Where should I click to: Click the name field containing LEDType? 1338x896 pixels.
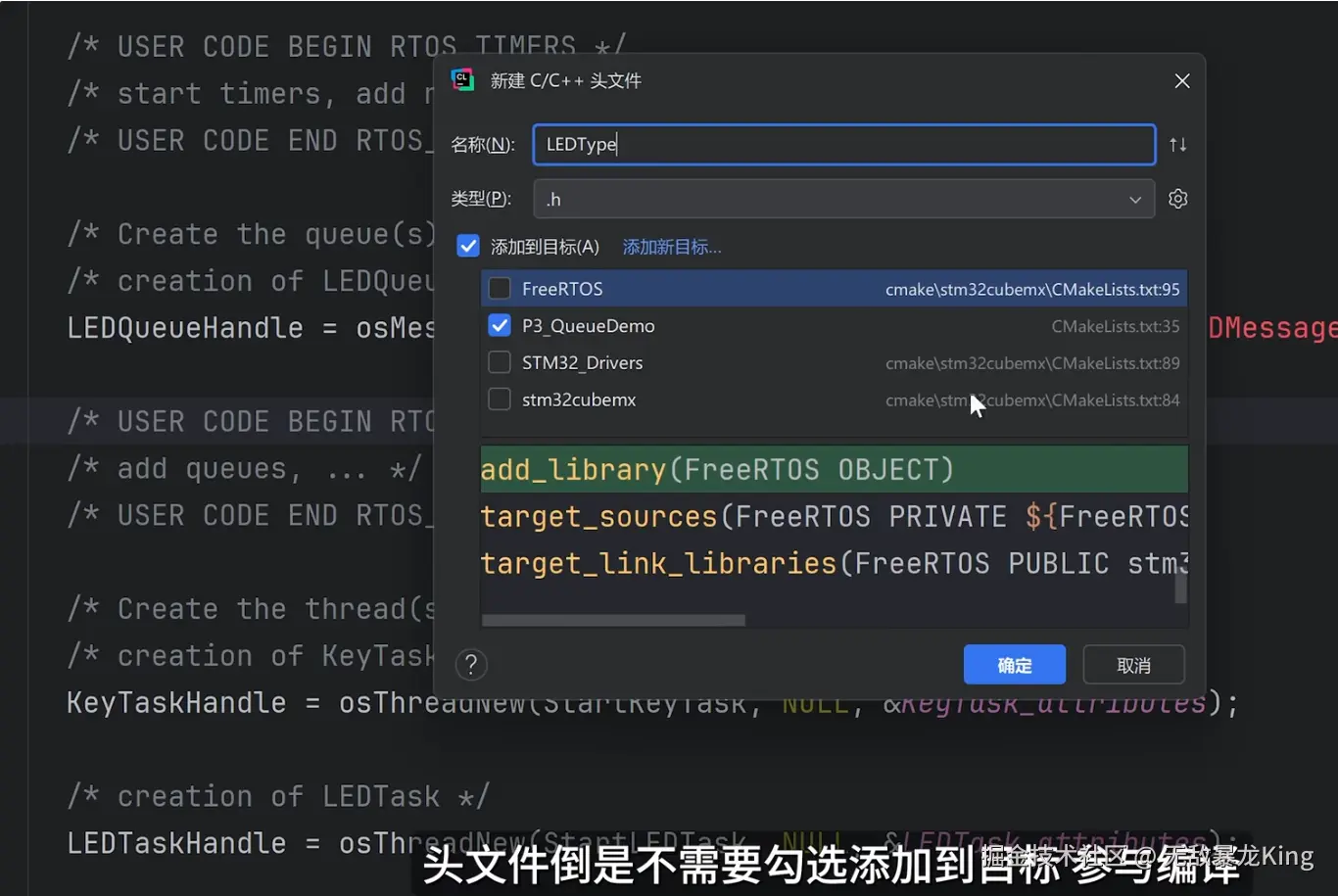click(x=844, y=145)
